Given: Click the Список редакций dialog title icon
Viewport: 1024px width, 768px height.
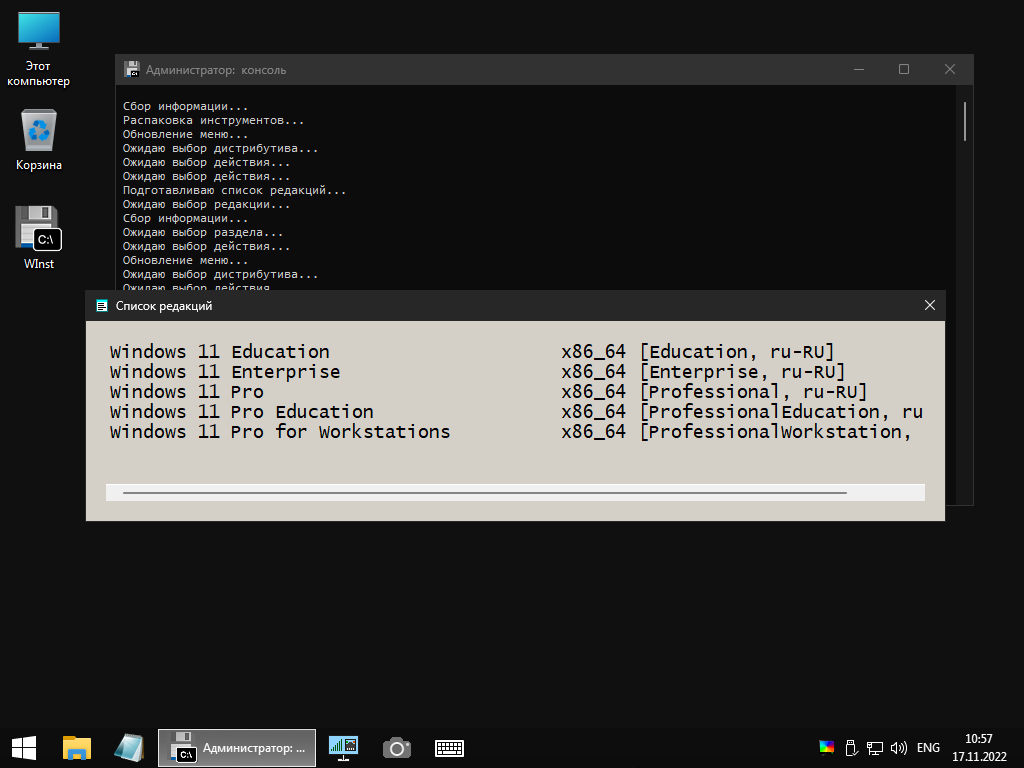Looking at the screenshot, I should click(x=102, y=306).
